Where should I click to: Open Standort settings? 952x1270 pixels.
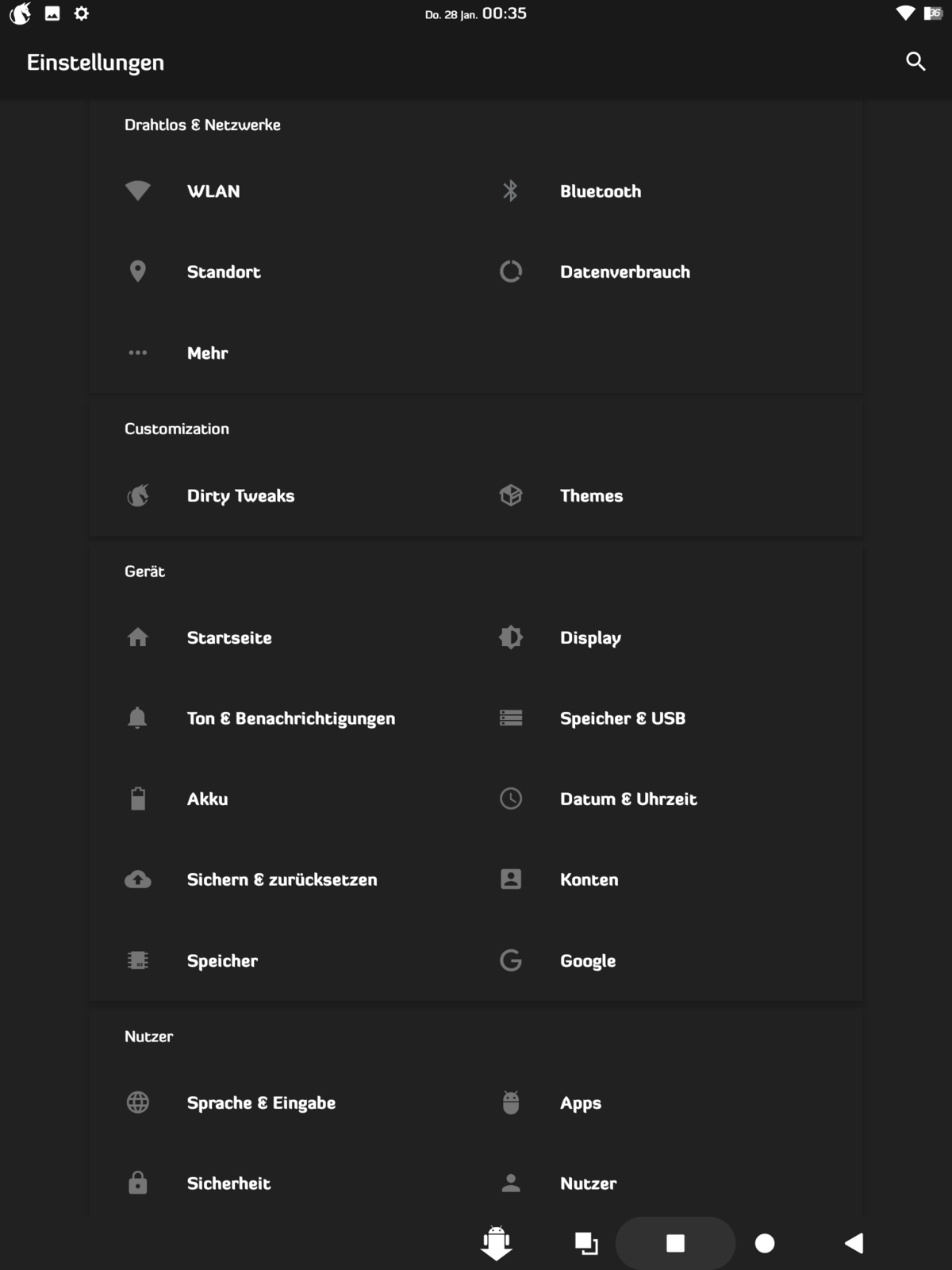224,272
